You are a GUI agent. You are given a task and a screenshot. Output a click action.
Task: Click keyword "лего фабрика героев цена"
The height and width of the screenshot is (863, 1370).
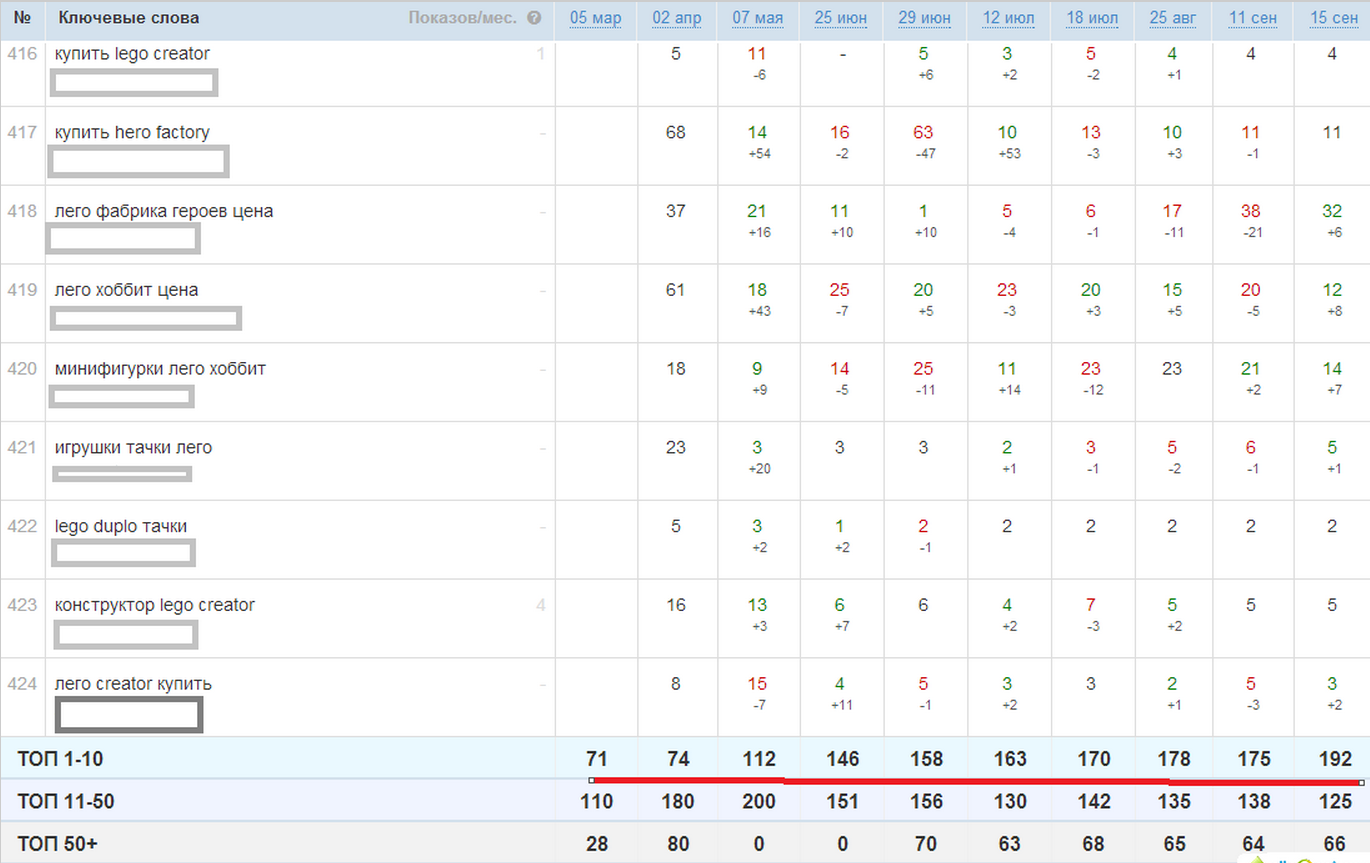164,211
